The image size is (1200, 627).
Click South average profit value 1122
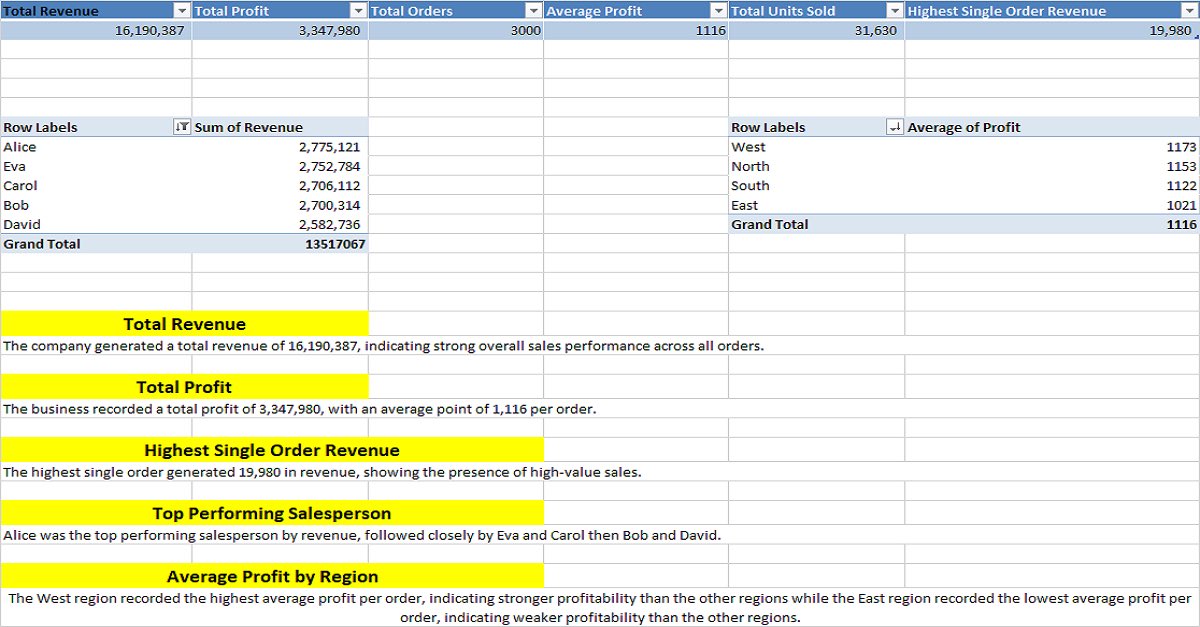[x=1052, y=186]
